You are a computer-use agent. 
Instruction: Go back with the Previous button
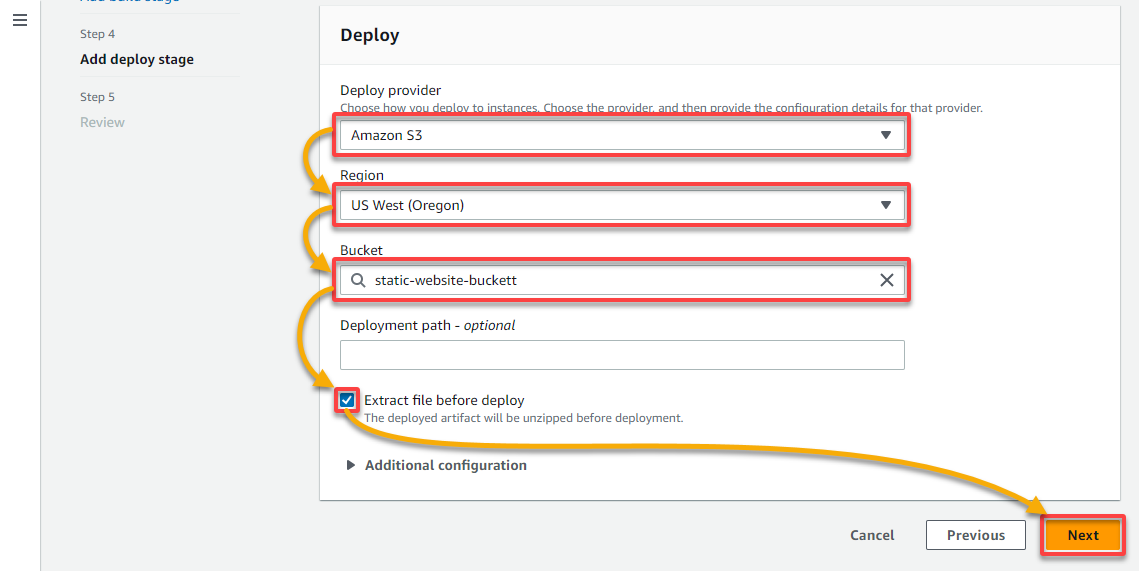[976, 535]
